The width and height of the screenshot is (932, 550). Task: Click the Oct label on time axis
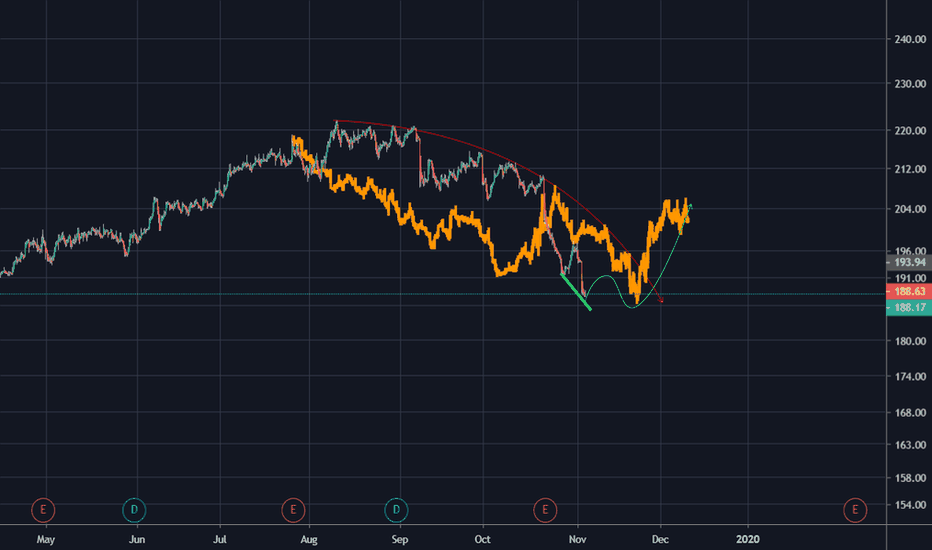(x=483, y=539)
